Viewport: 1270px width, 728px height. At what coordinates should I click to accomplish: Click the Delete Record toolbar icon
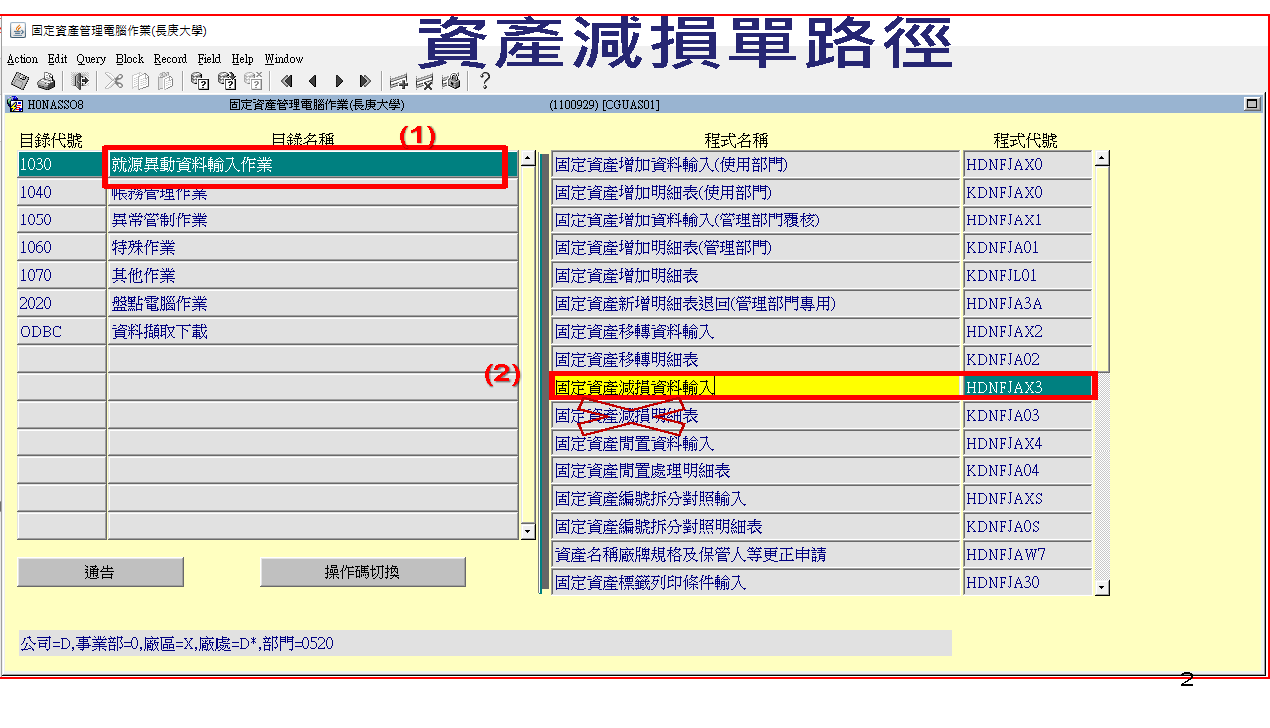tap(425, 81)
